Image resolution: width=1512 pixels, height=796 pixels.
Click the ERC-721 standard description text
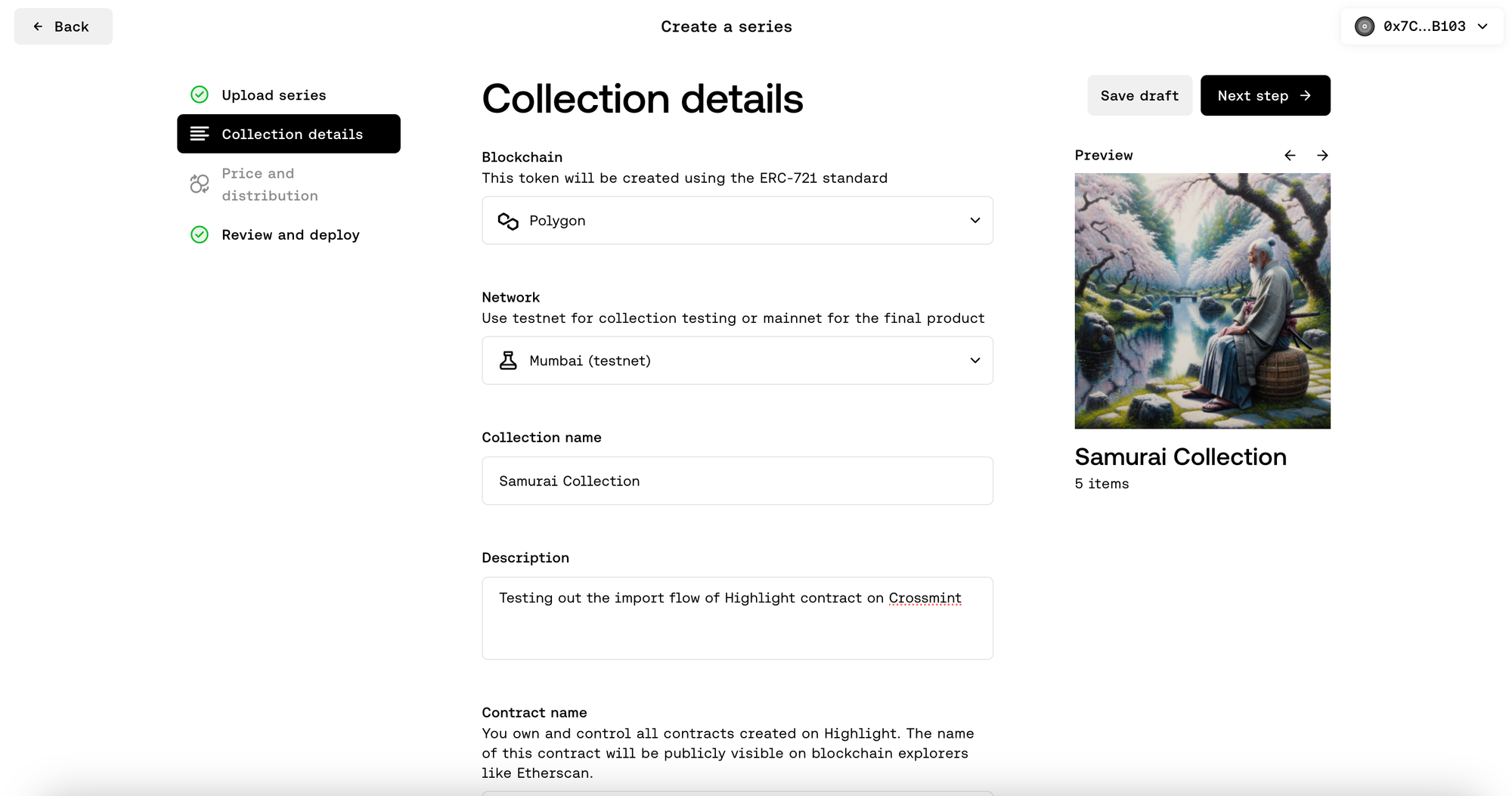[684, 178]
